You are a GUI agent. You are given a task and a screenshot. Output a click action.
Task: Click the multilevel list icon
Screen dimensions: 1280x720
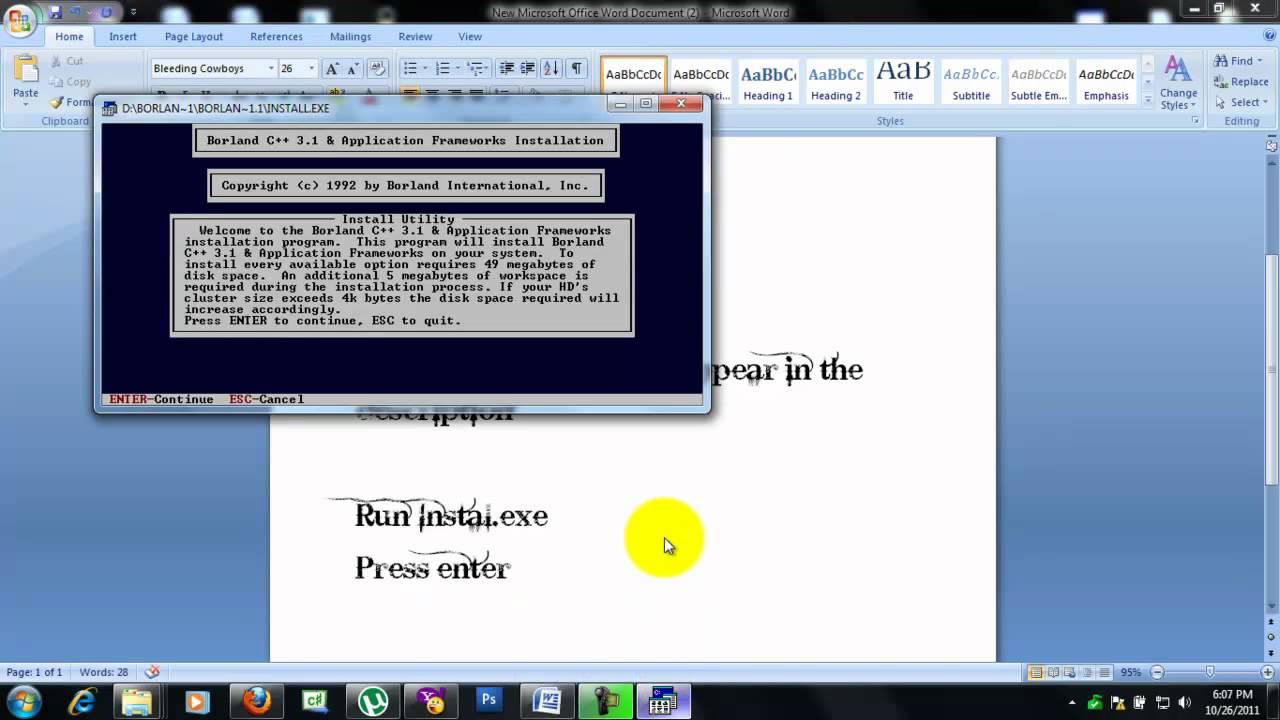click(475, 68)
